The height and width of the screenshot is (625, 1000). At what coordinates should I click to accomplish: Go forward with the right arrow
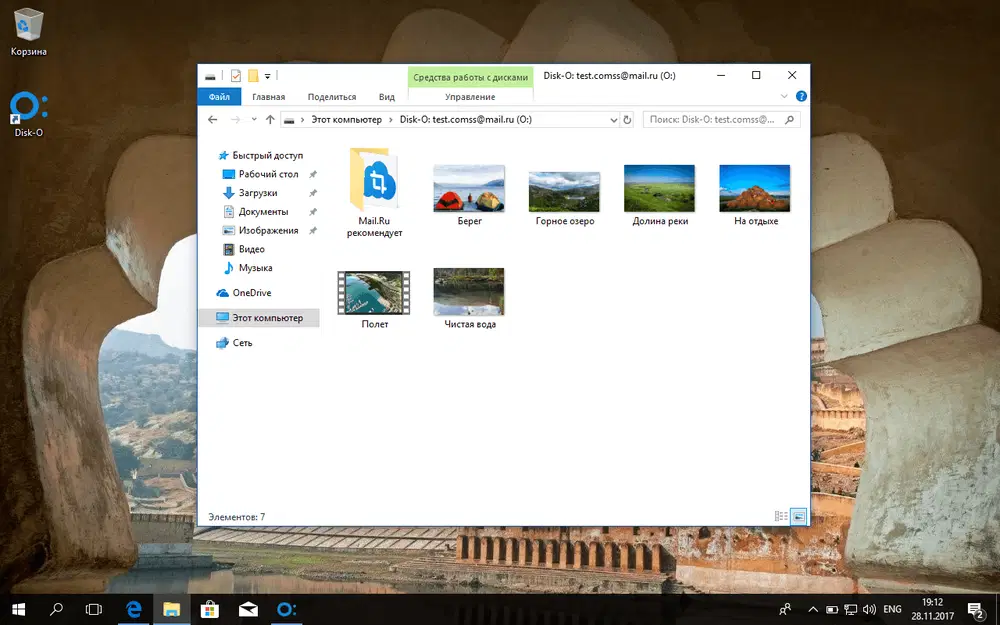click(x=235, y=119)
